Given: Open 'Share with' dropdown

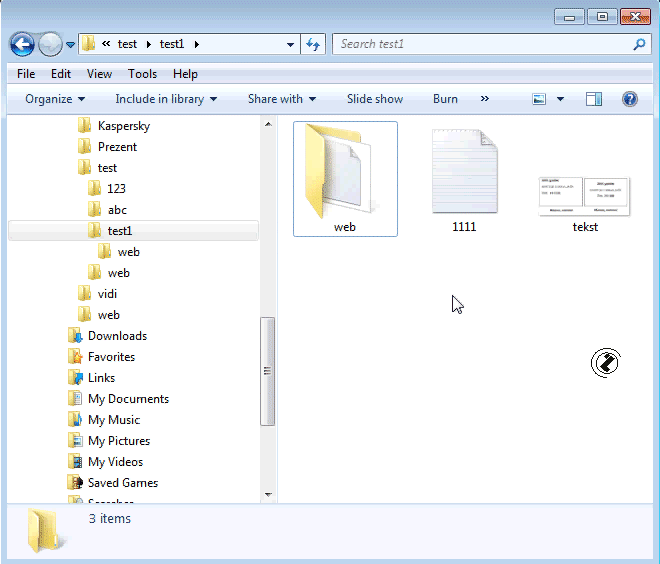Looking at the screenshot, I should click(282, 99).
